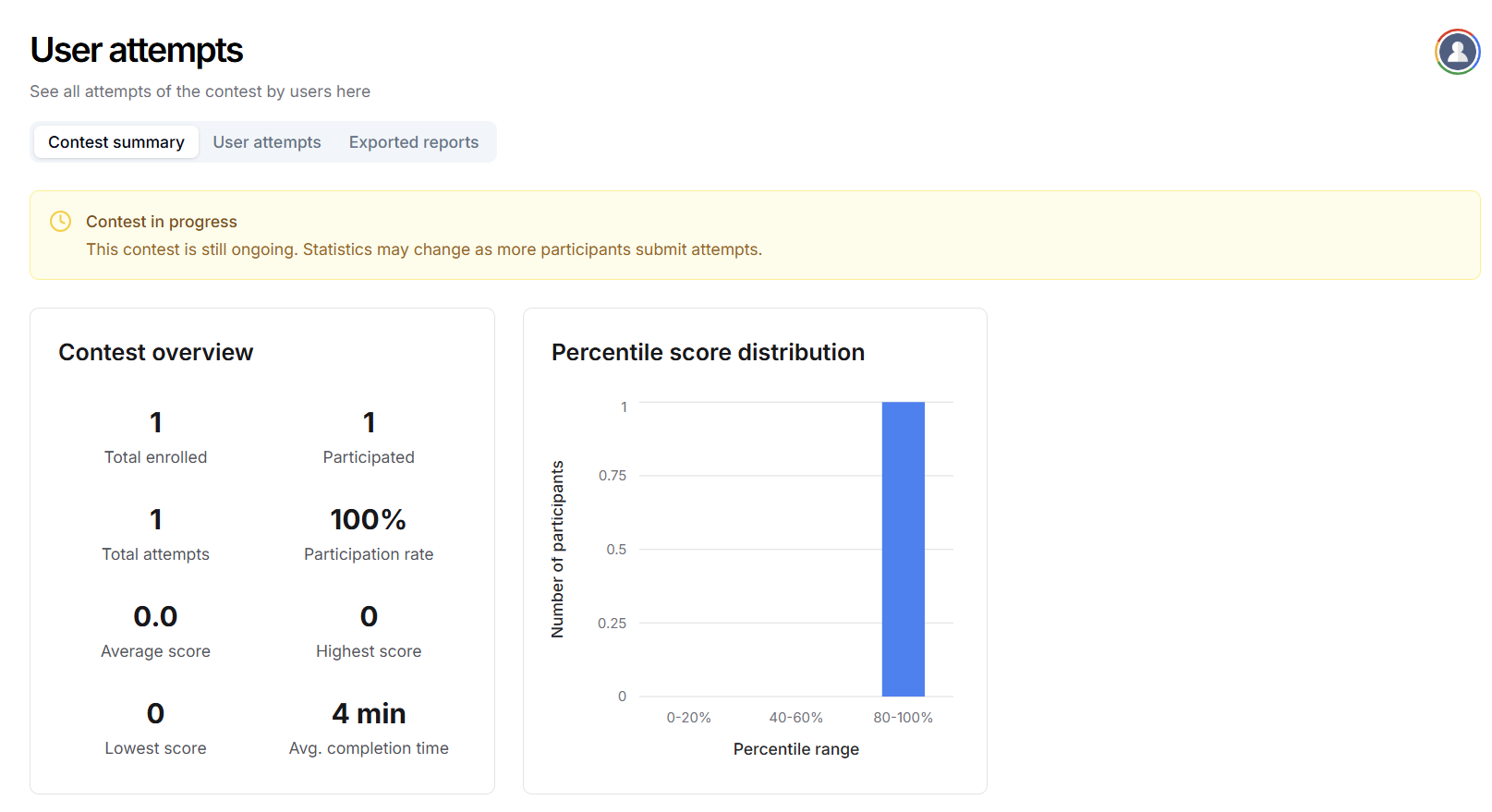The image size is (1492, 812).
Task: Go to the Exported reports tab
Action: 413,142
